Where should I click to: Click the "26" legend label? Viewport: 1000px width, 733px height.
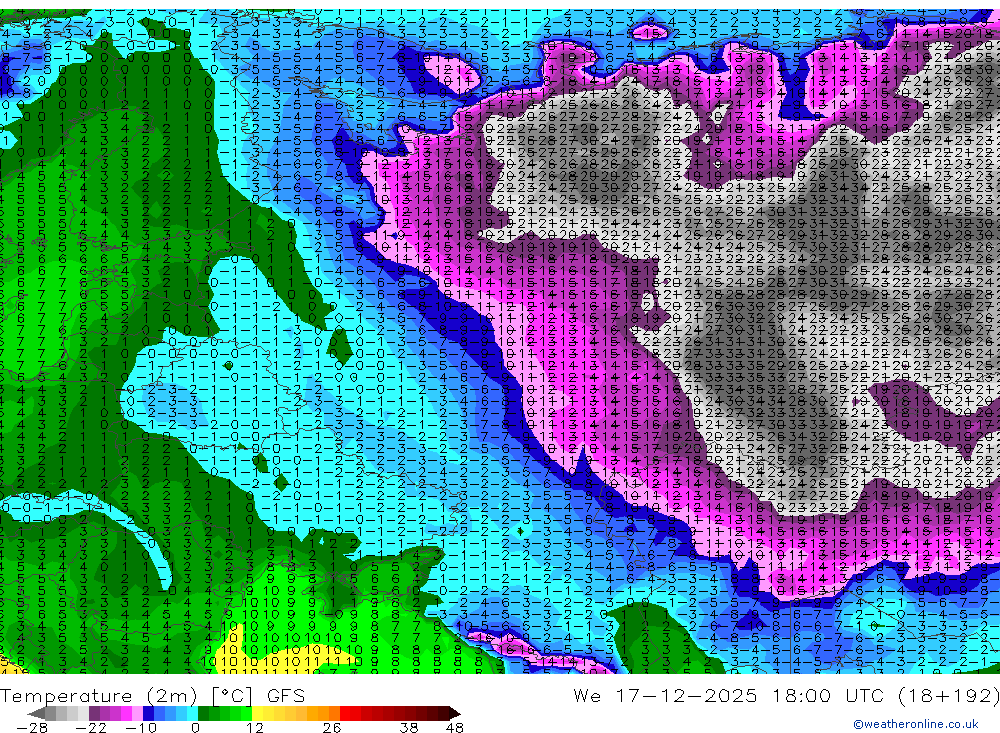332,728
